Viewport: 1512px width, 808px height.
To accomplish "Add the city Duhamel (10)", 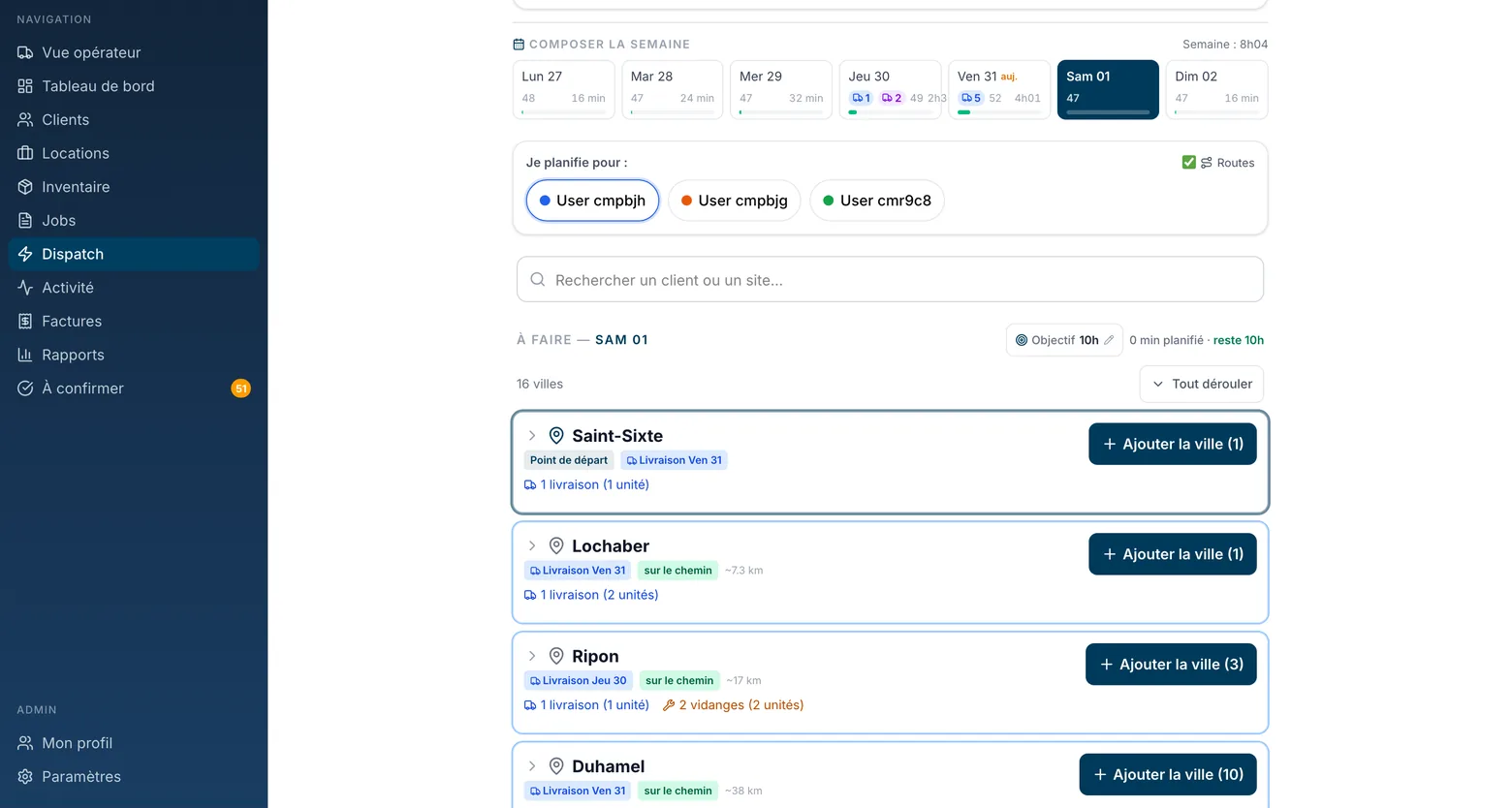I will pyautogui.click(x=1168, y=774).
